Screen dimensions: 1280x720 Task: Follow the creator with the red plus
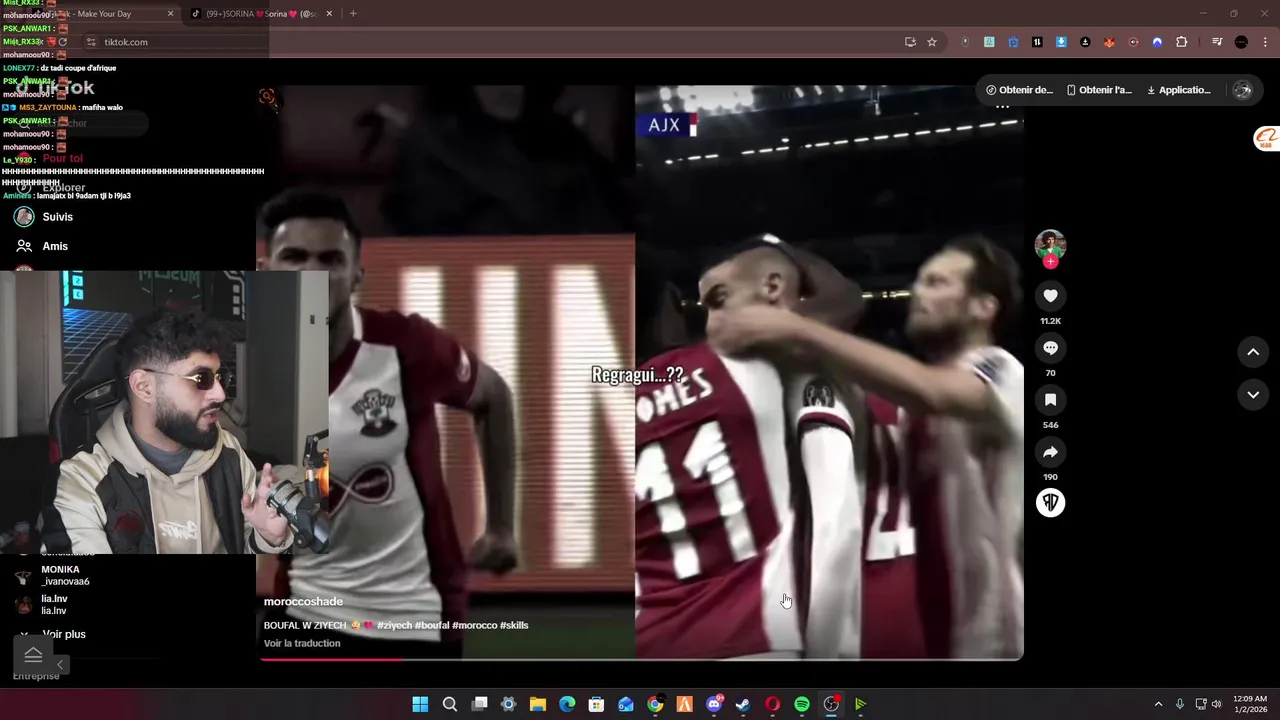[x=1050, y=262]
